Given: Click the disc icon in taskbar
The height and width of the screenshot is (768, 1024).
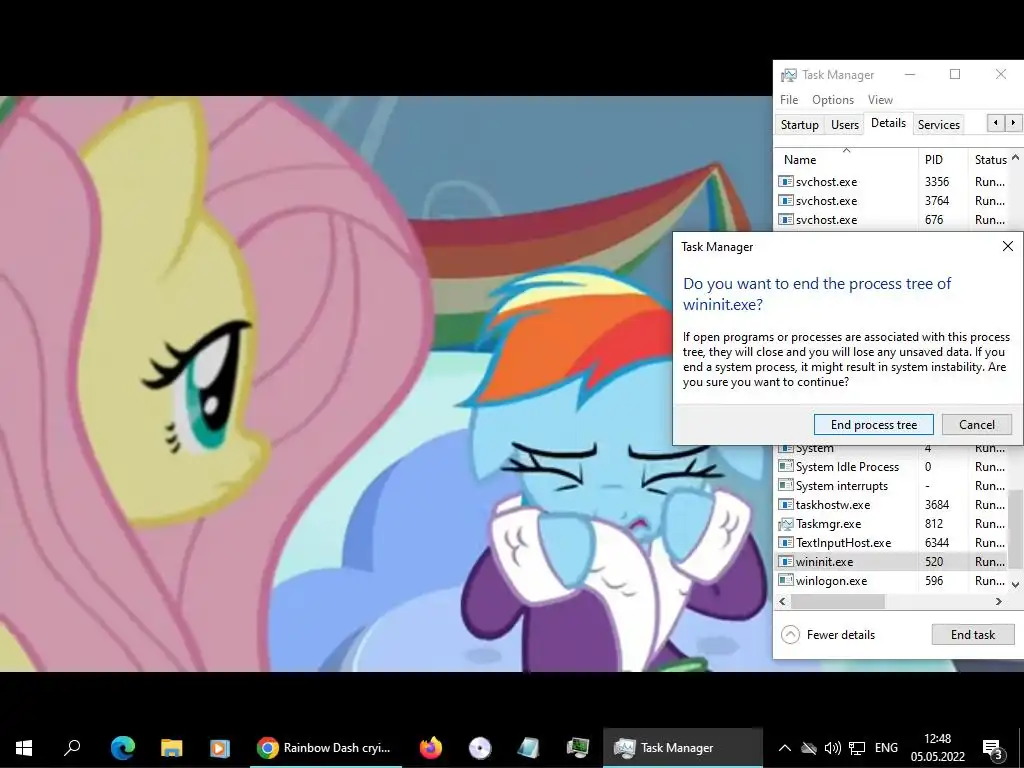Looking at the screenshot, I should coord(480,747).
